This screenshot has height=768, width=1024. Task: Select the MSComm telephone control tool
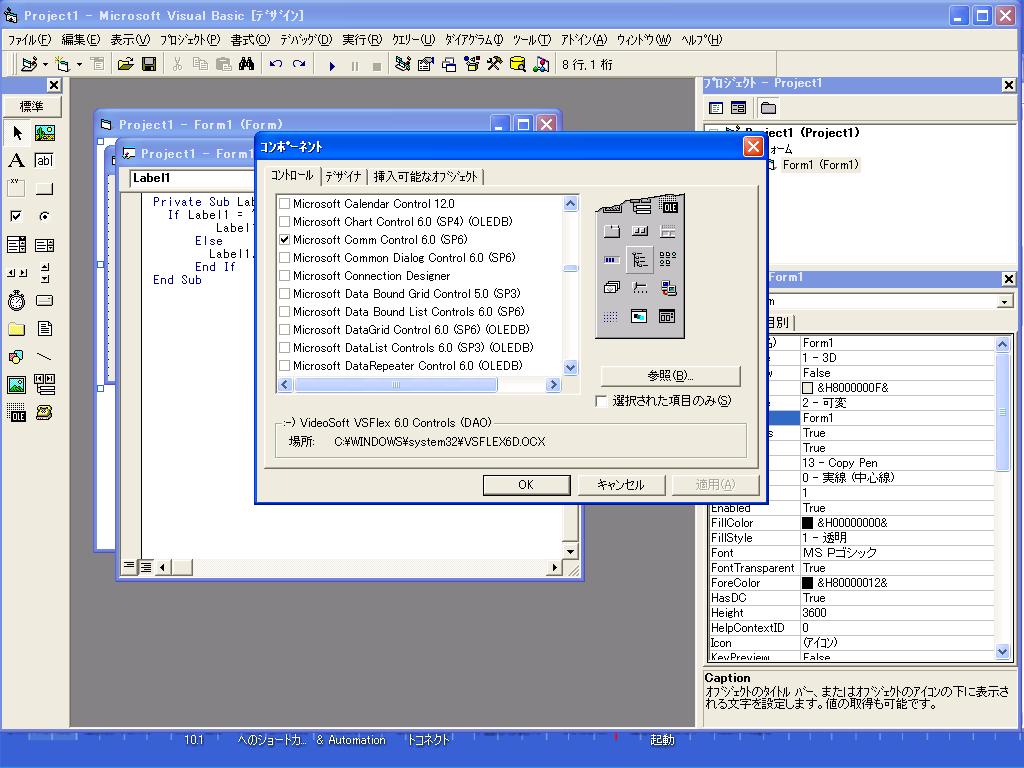(44, 413)
